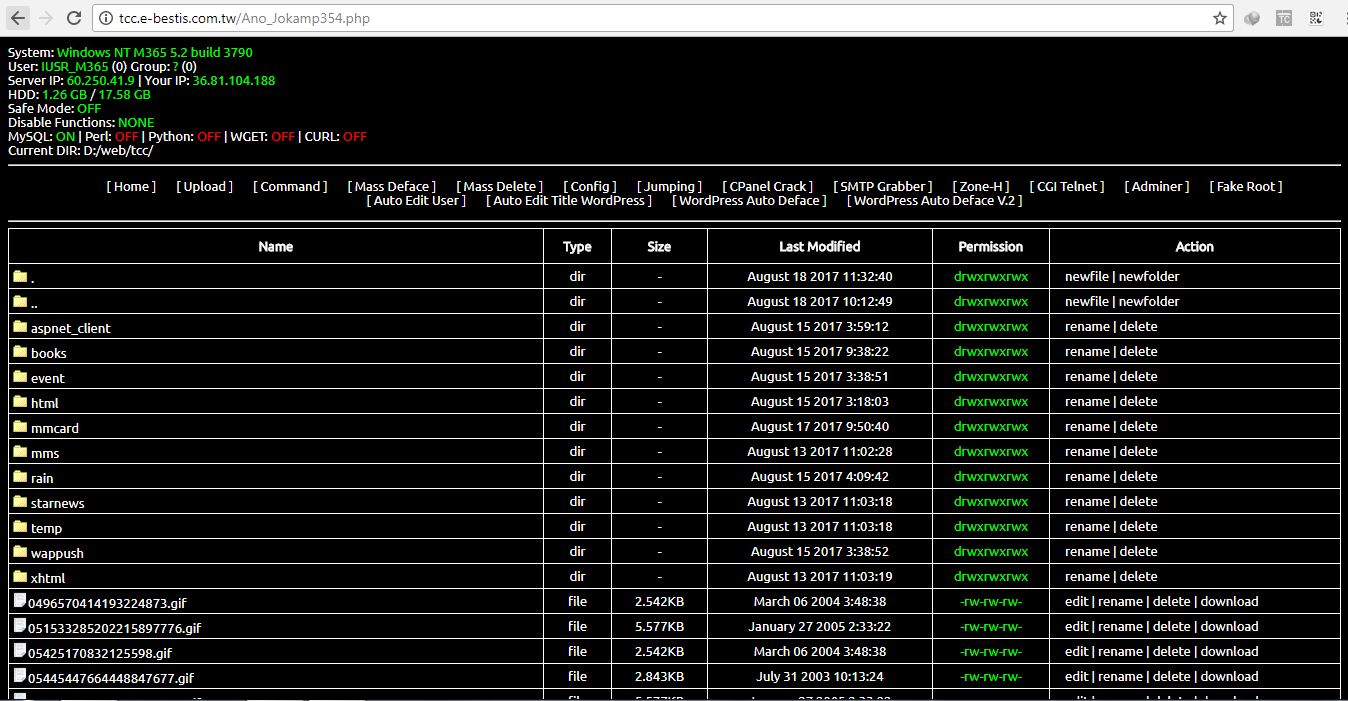Click the folder icon beside aspnet_client
Image resolution: width=1348 pixels, height=701 pixels.
click(x=20, y=327)
